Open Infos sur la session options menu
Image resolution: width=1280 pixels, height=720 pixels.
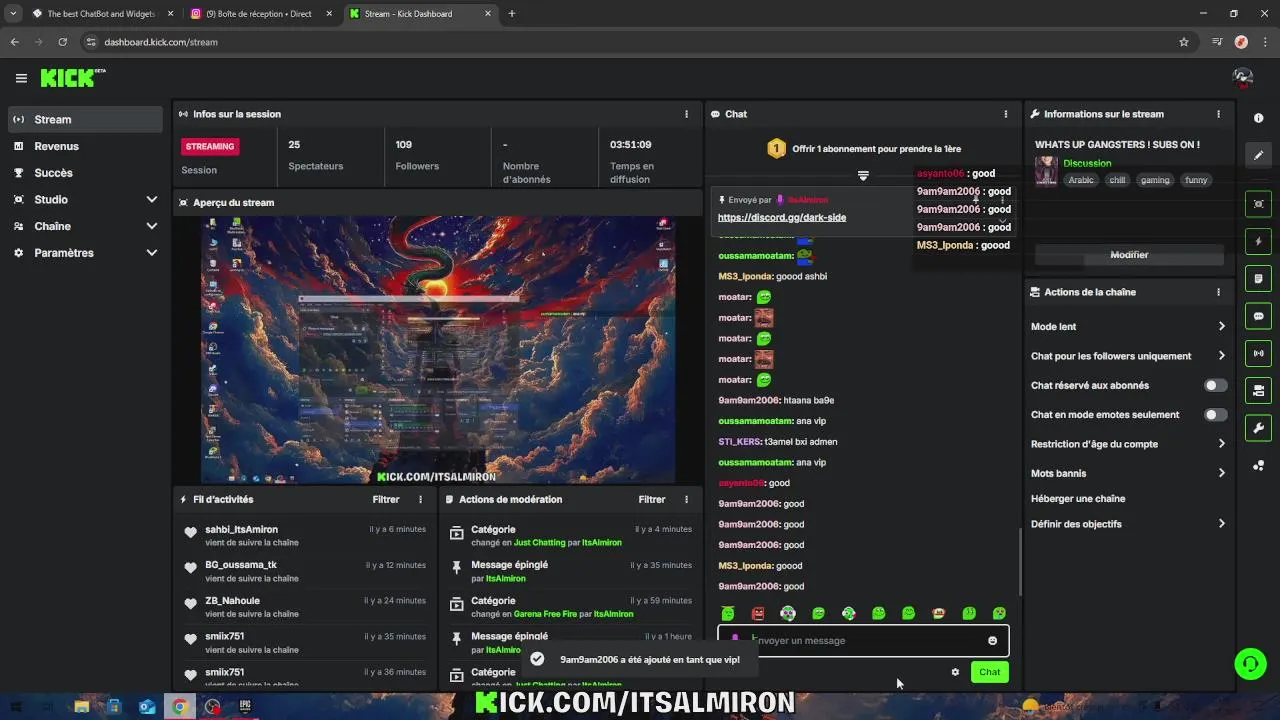(x=686, y=114)
